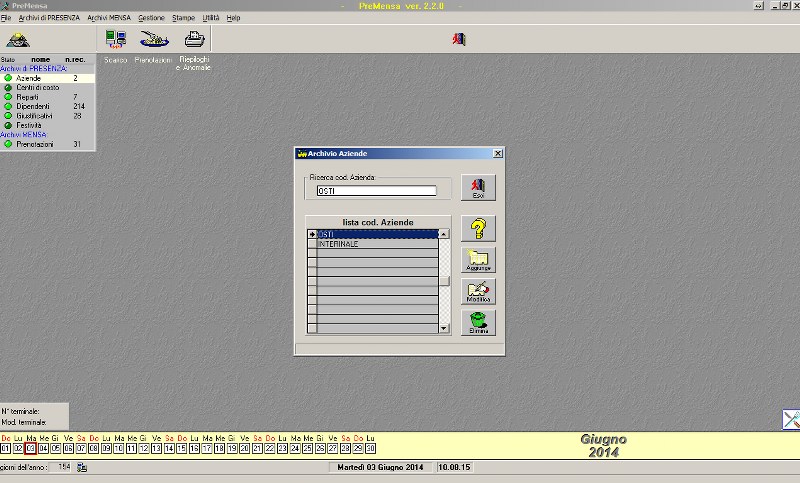
Task: Open help with the yellow question mark button
Action: [478, 228]
